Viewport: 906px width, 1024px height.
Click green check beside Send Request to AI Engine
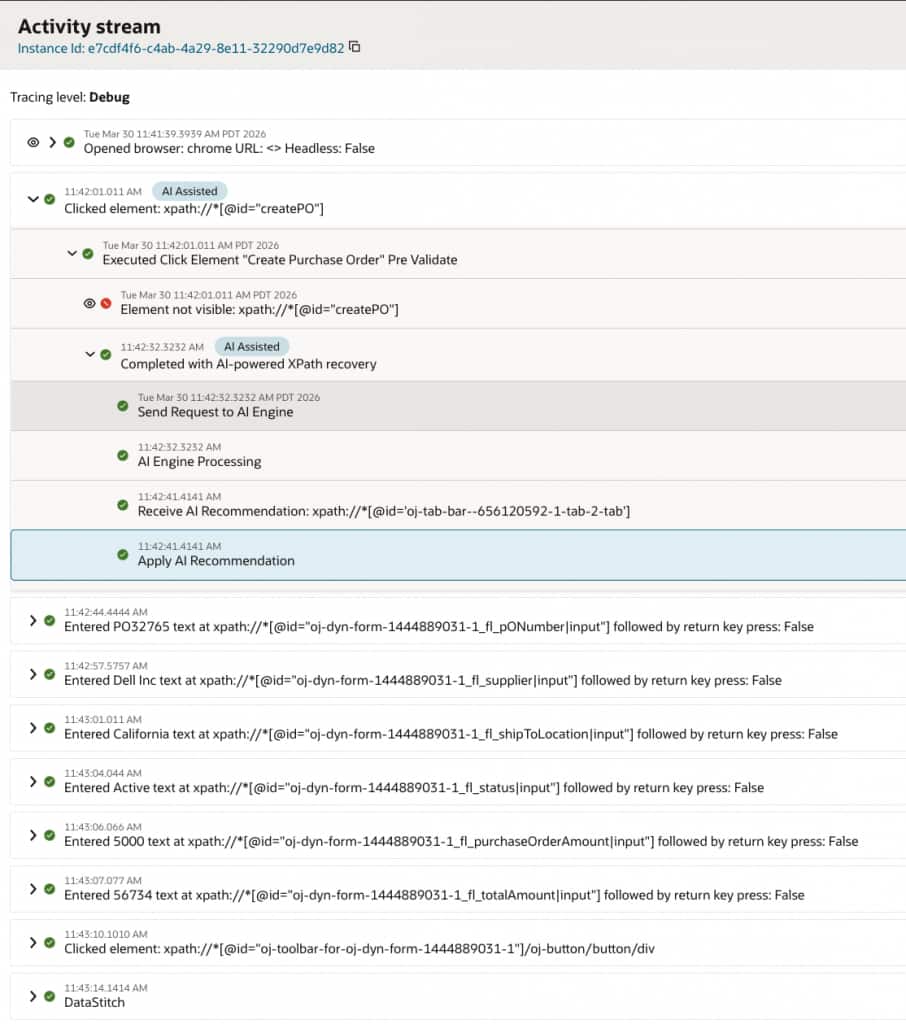(123, 406)
